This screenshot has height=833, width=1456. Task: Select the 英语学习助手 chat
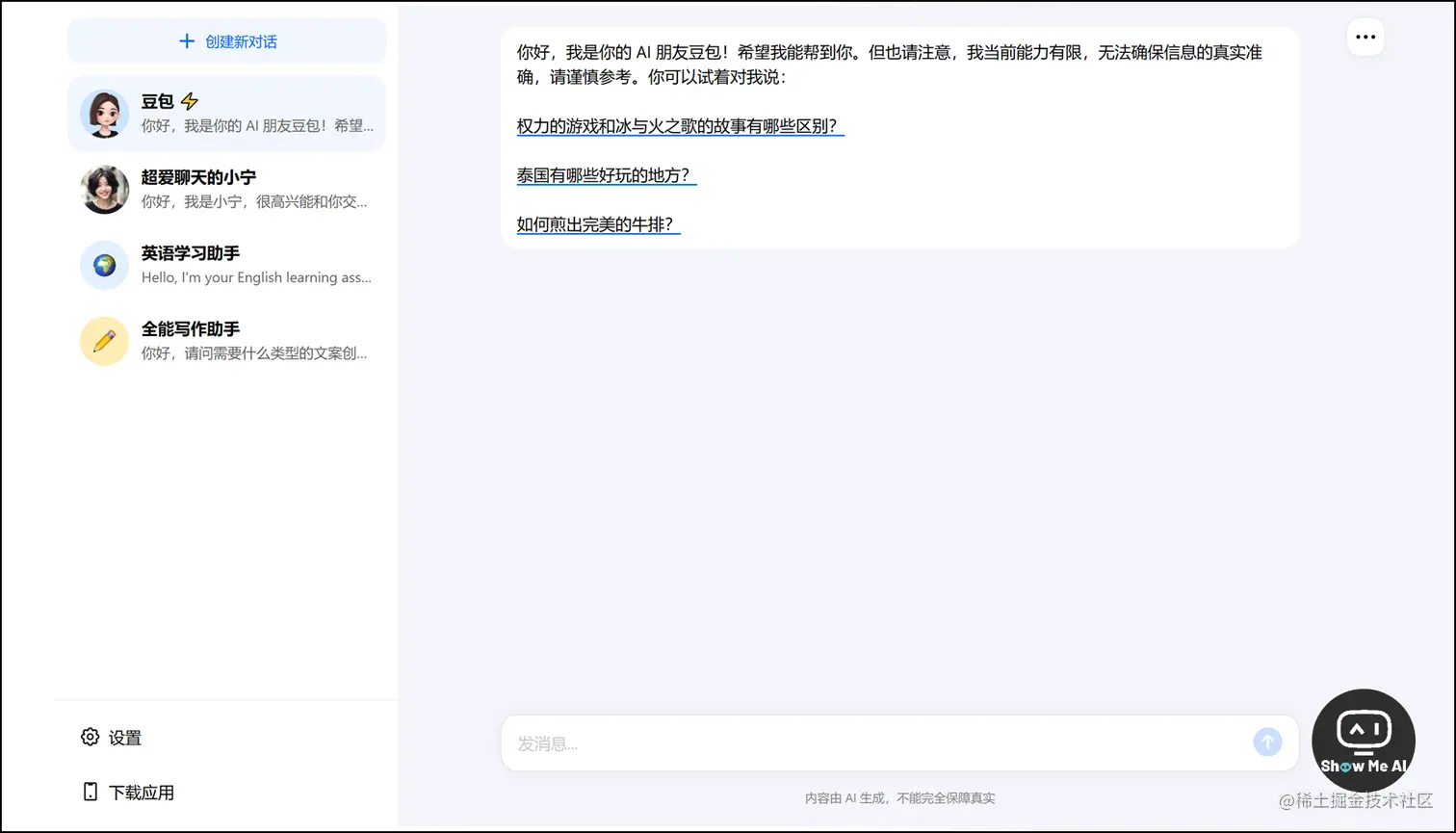pyautogui.click(x=226, y=266)
